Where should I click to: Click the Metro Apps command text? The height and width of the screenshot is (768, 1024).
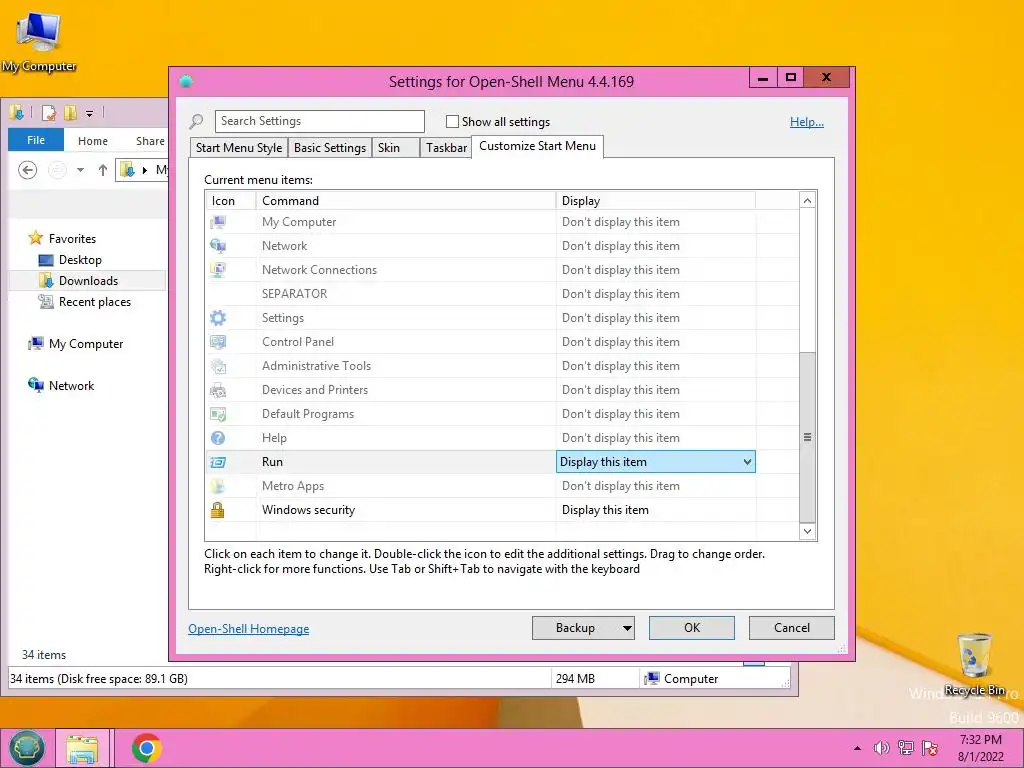(x=293, y=487)
